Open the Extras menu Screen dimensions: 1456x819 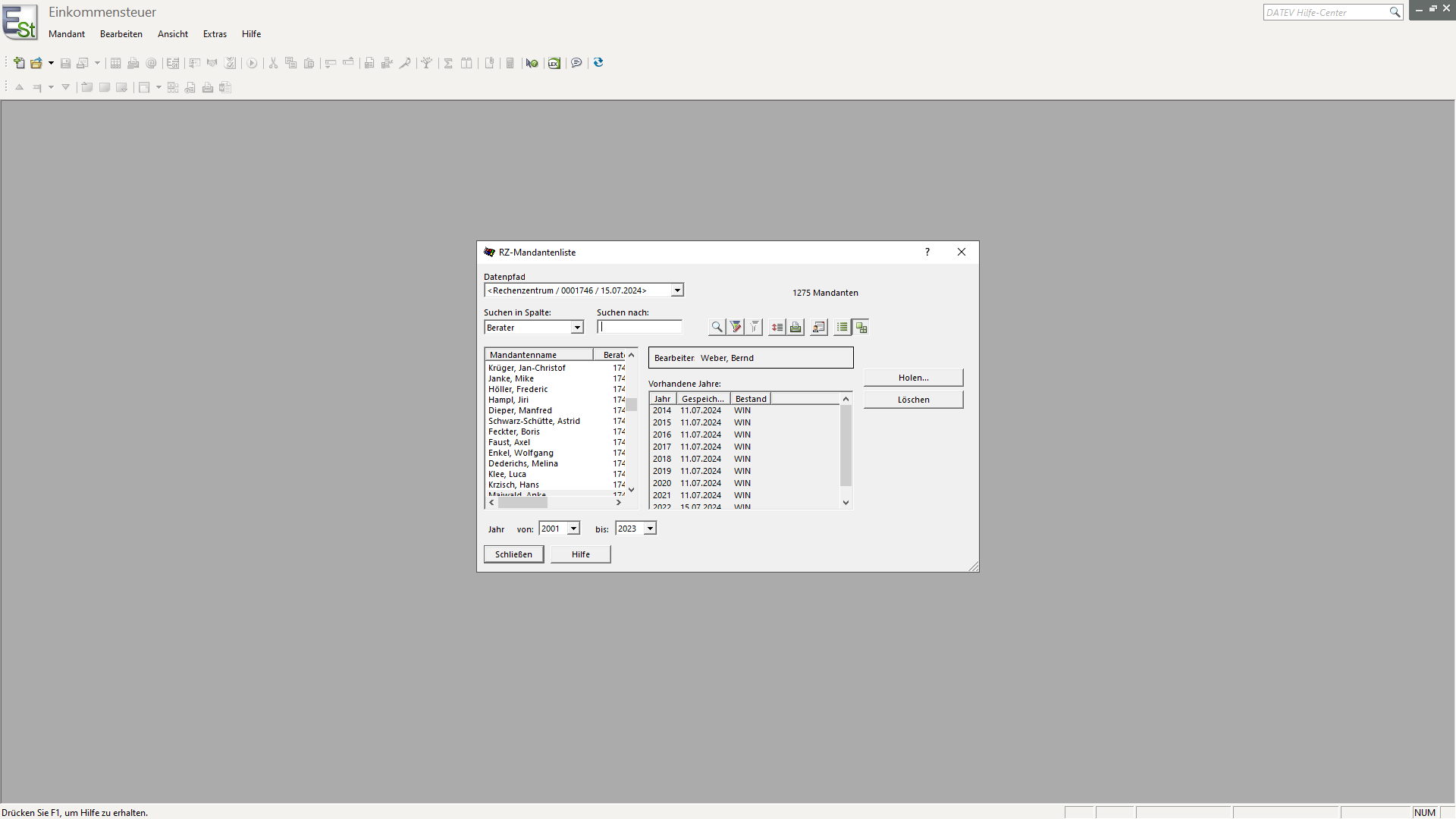tap(215, 34)
